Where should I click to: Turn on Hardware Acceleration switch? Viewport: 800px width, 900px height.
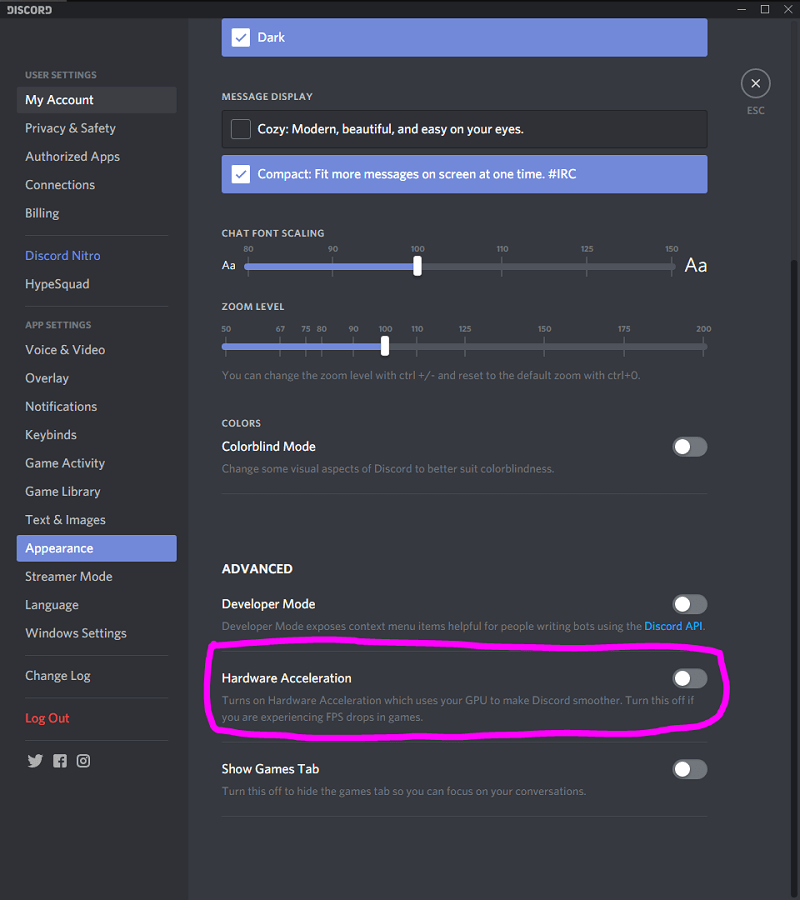[690, 678]
